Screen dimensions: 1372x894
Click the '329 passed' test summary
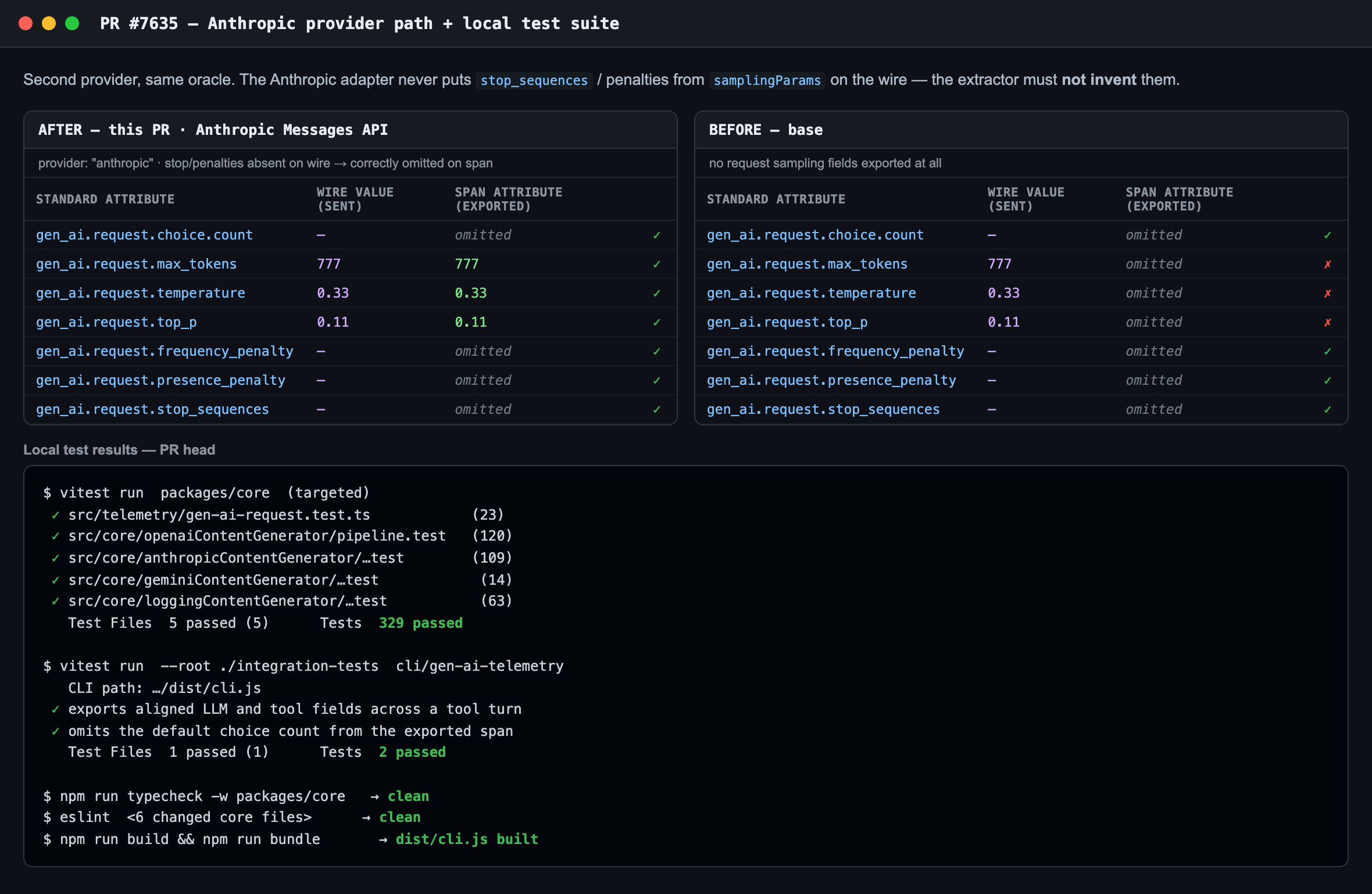pyautogui.click(x=420, y=623)
